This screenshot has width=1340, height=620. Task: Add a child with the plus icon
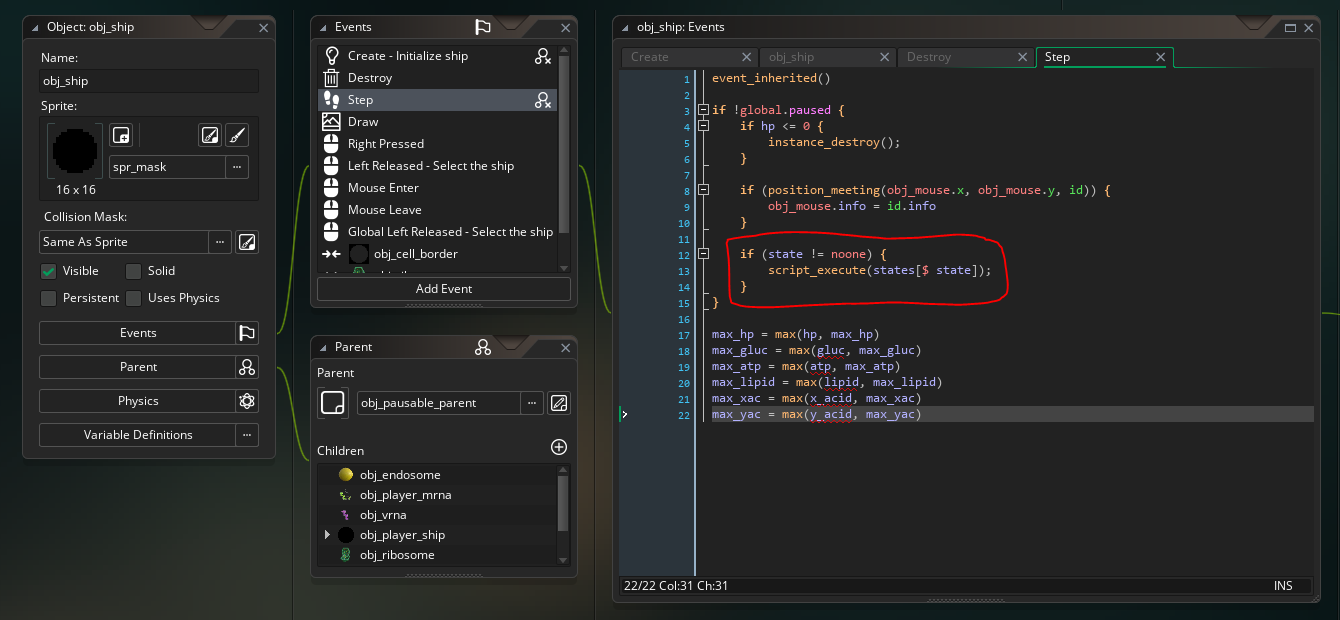(x=559, y=447)
